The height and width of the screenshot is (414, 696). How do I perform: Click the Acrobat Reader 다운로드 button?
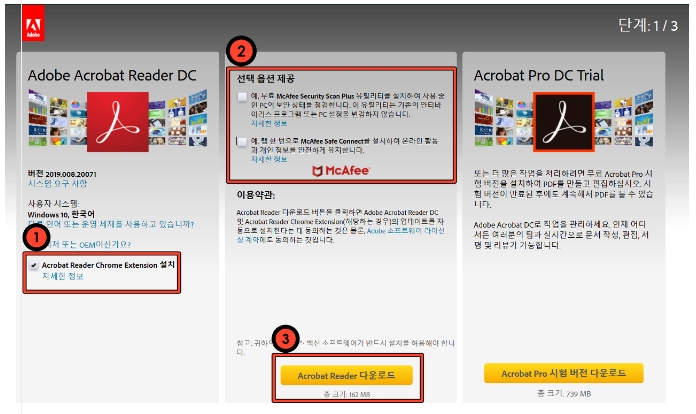[347, 375]
